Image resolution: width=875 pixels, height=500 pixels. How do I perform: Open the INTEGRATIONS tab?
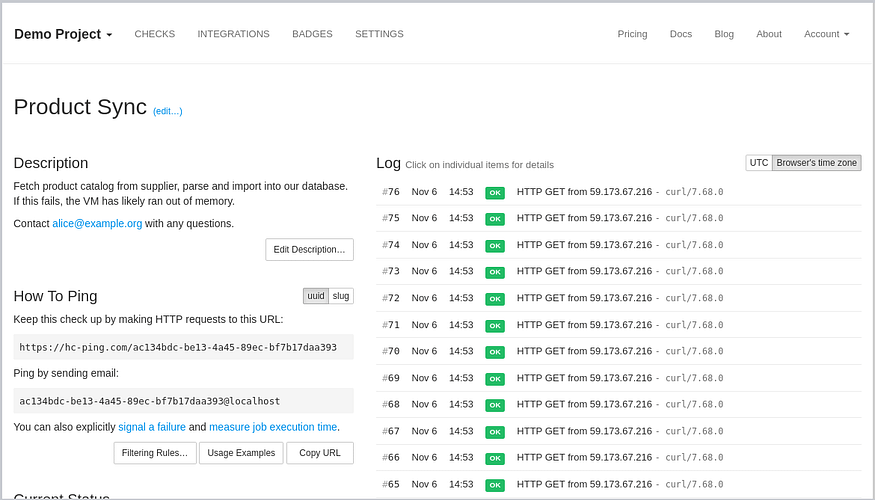point(233,34)
